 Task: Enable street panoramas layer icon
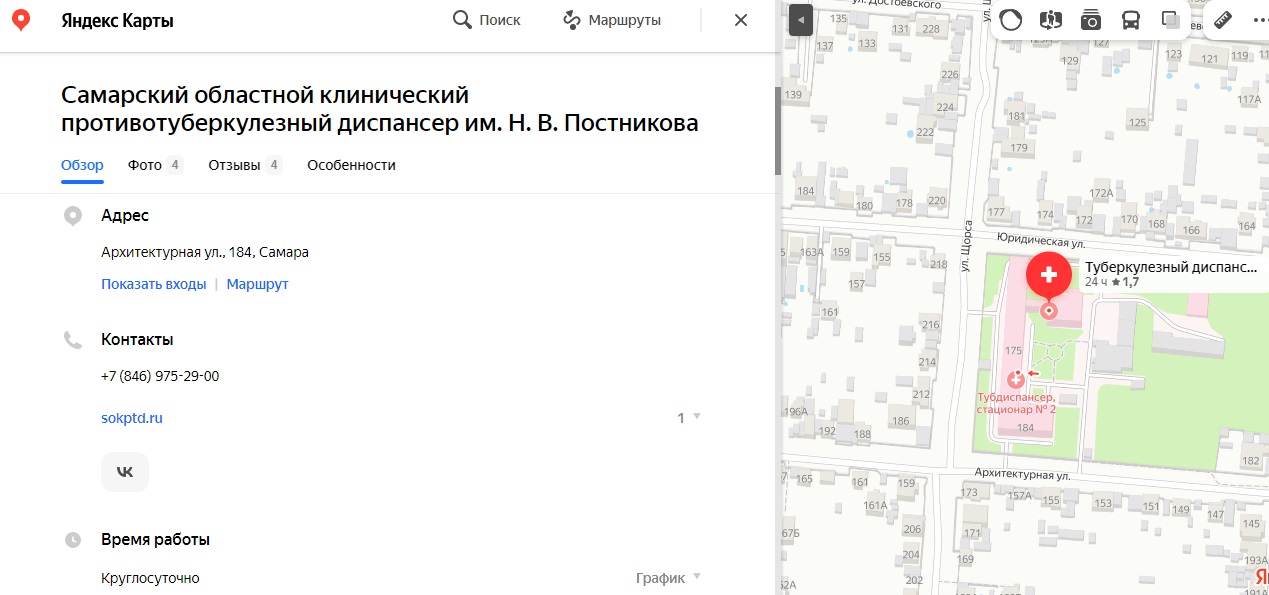1050,20
